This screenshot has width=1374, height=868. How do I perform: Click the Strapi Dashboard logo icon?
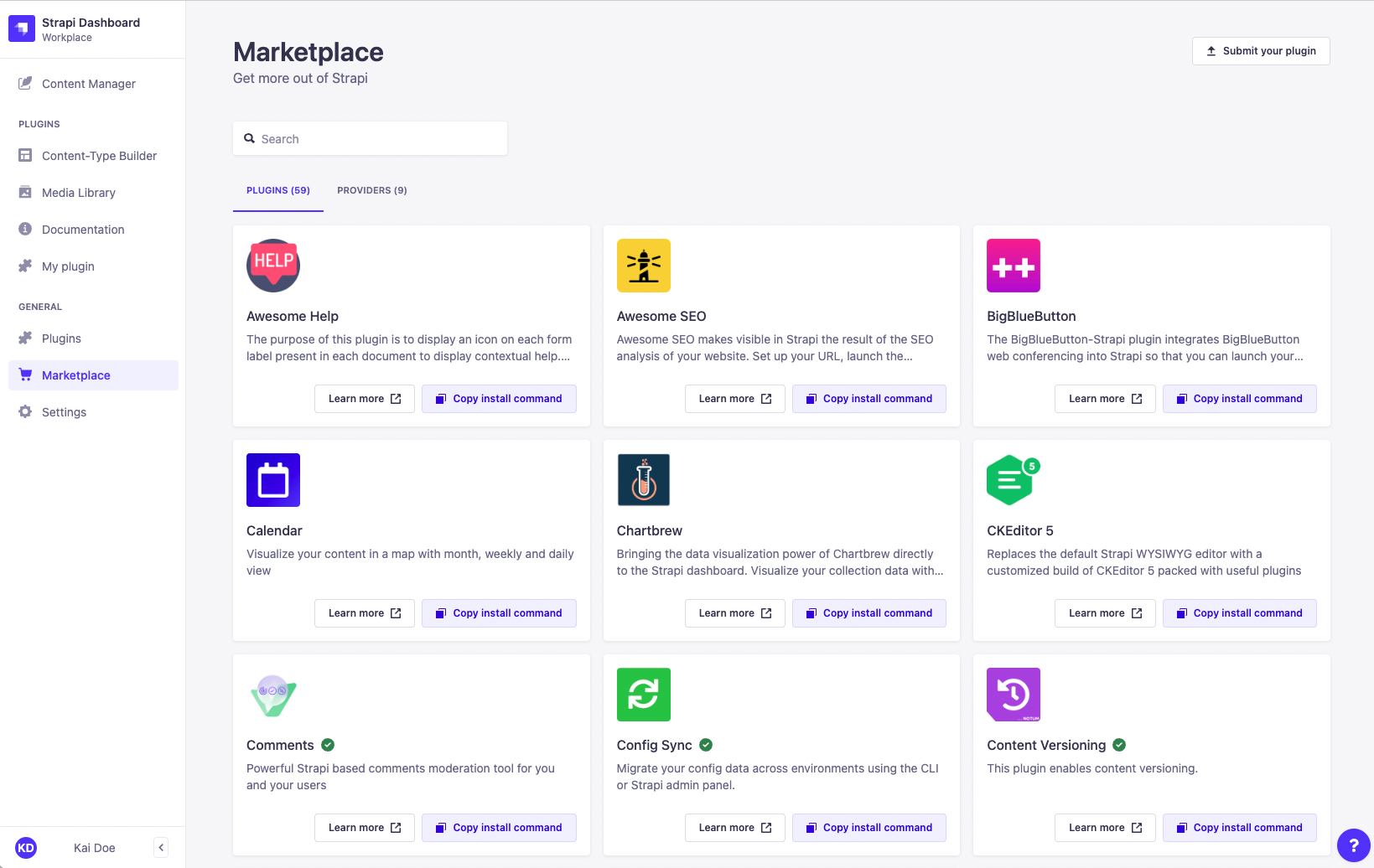tap(22, 28)
